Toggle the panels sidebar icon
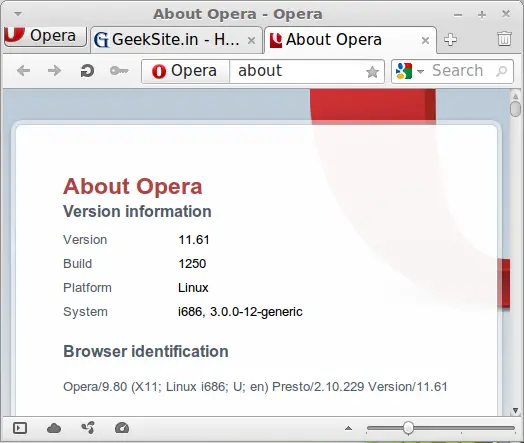Image resolution: width=524 pixels, height=443 pixels. 20,428
